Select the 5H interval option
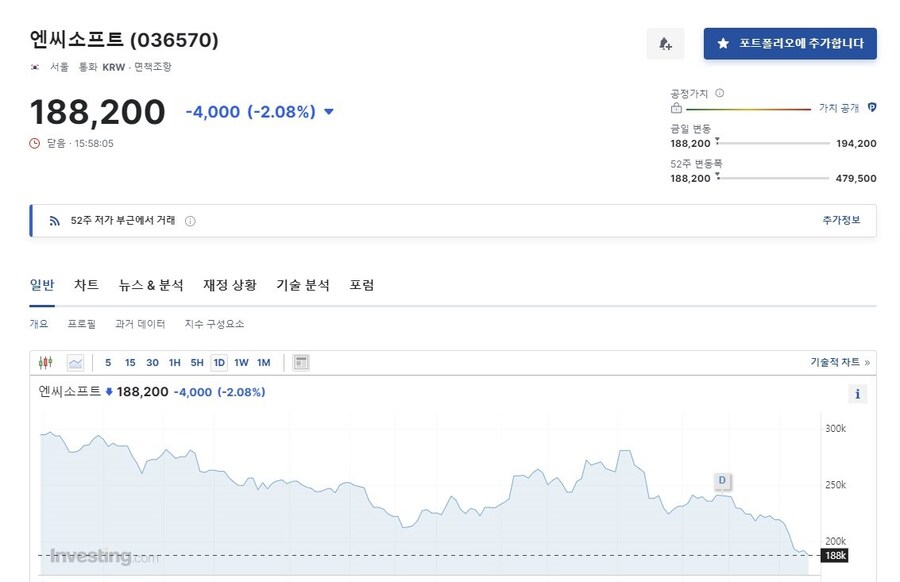900x582 pixels. pos(197,362)
